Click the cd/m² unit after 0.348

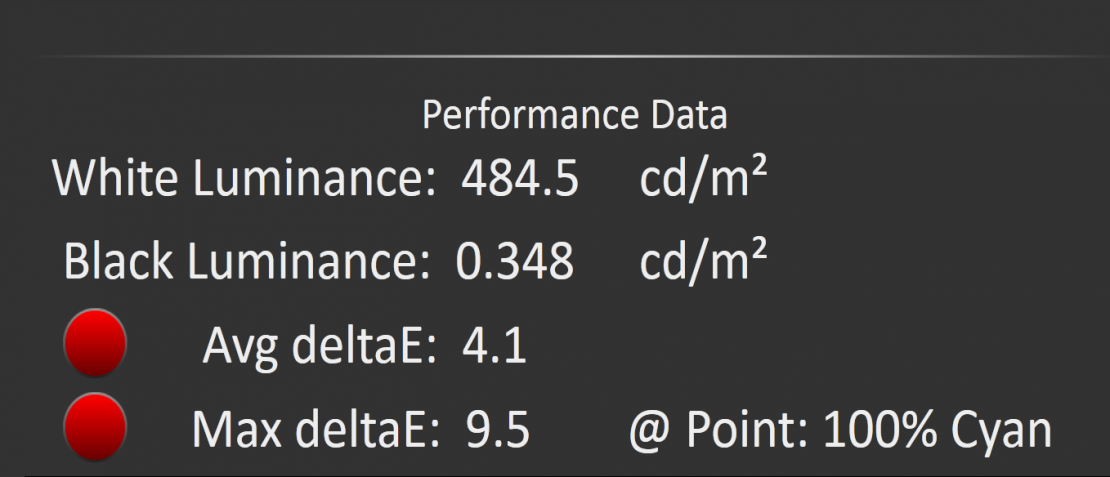(x=704, y=260)
